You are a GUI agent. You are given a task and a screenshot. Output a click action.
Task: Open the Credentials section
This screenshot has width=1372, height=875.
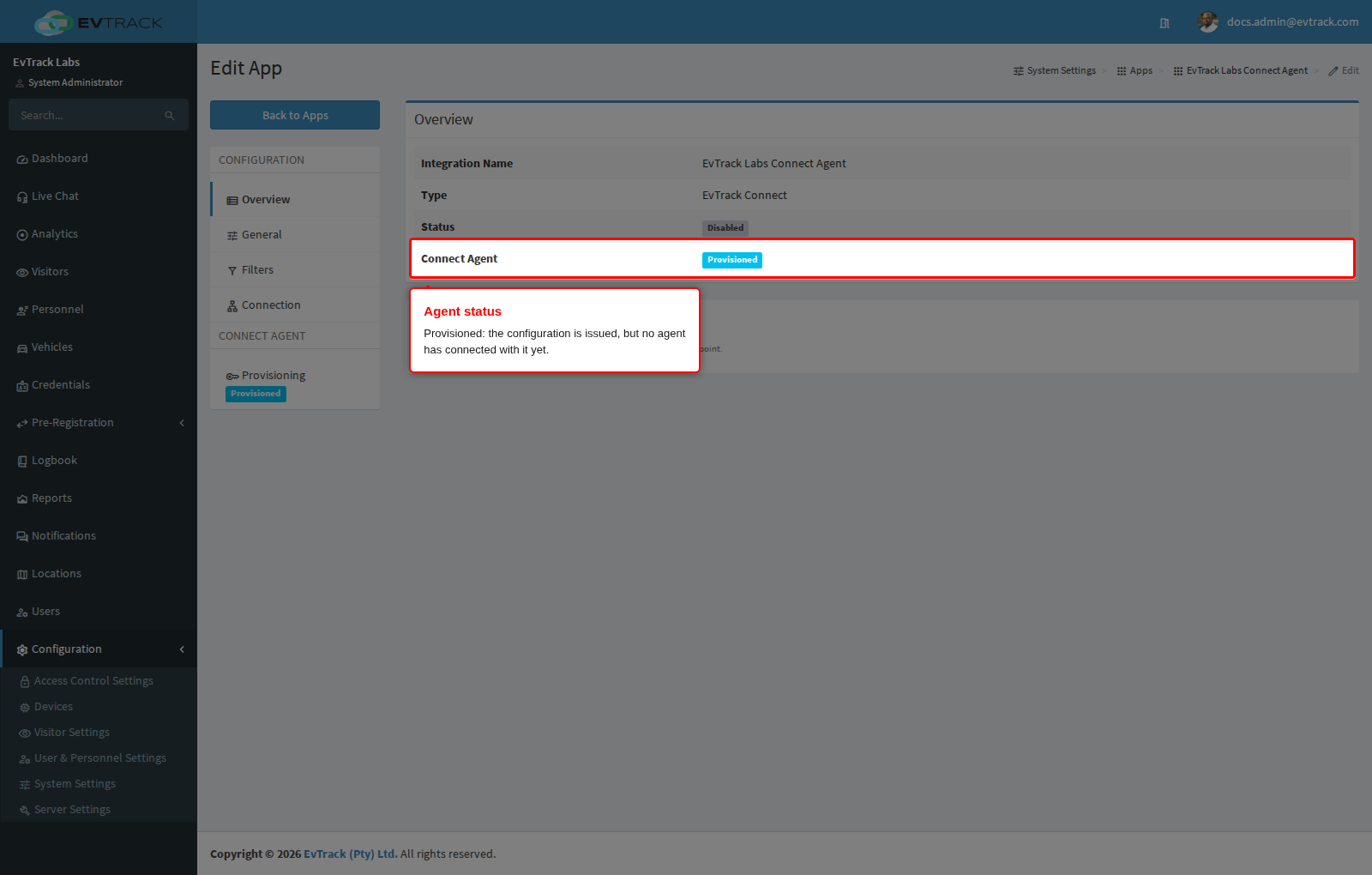click(x=99, y=385)
